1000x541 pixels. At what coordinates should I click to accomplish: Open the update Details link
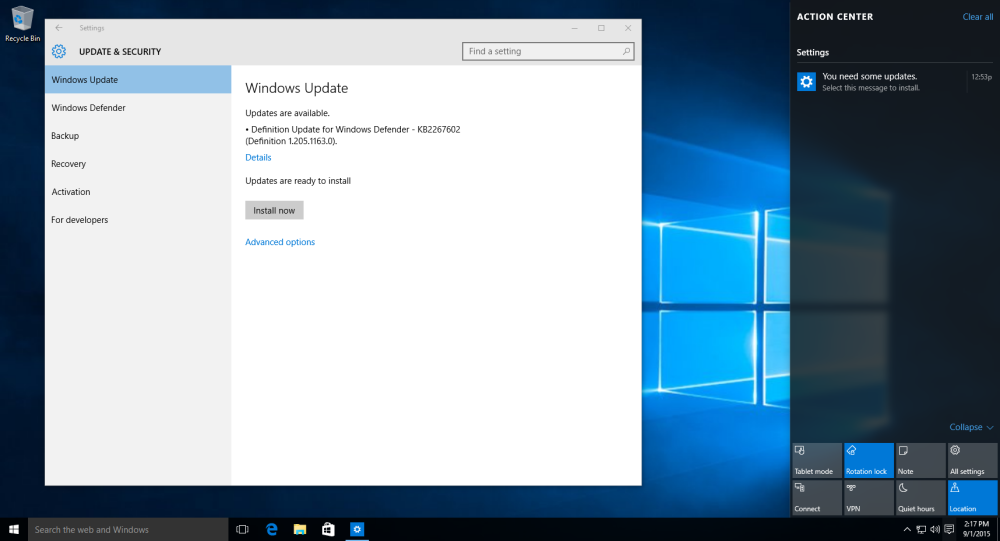coord(258,158)
